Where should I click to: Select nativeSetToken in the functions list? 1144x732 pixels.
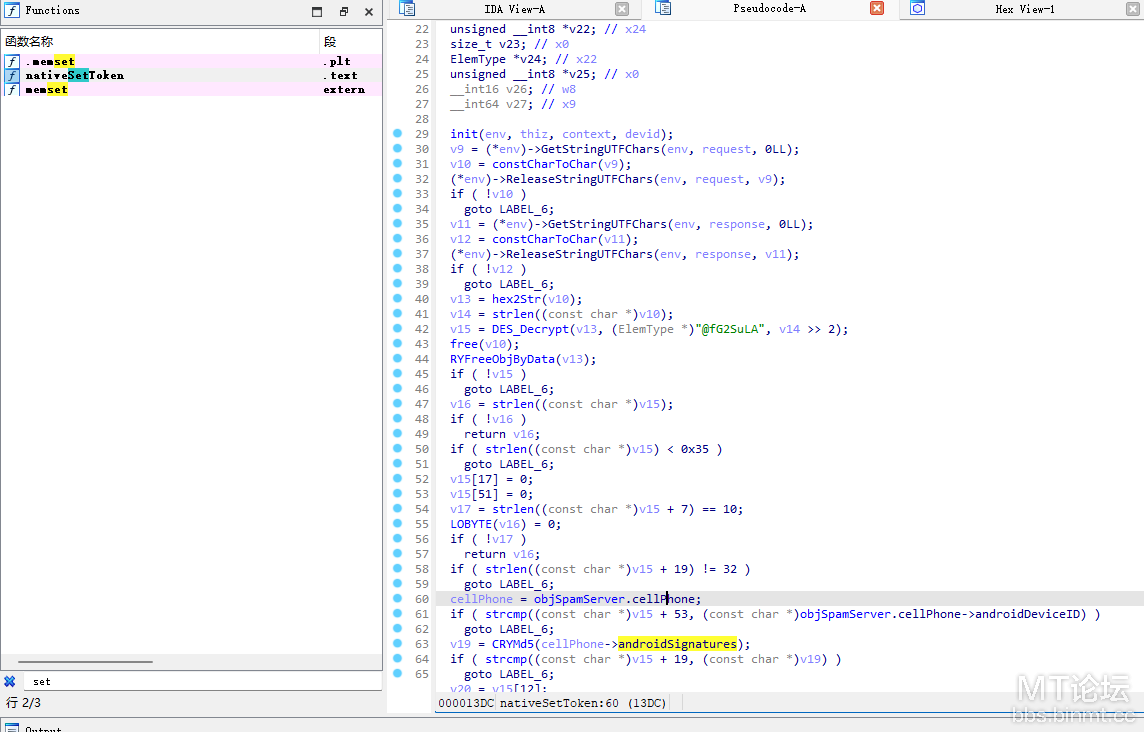(74, 75)
